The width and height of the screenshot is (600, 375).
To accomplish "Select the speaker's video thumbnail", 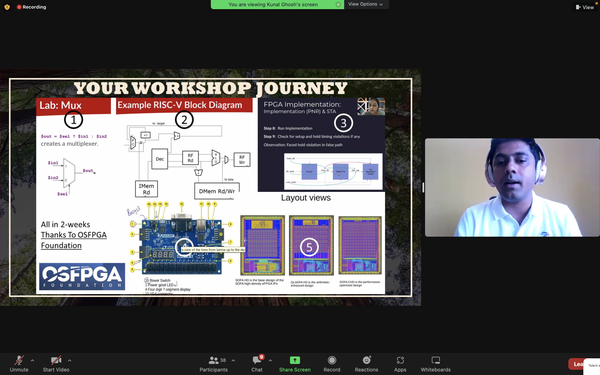I will 512,188.
